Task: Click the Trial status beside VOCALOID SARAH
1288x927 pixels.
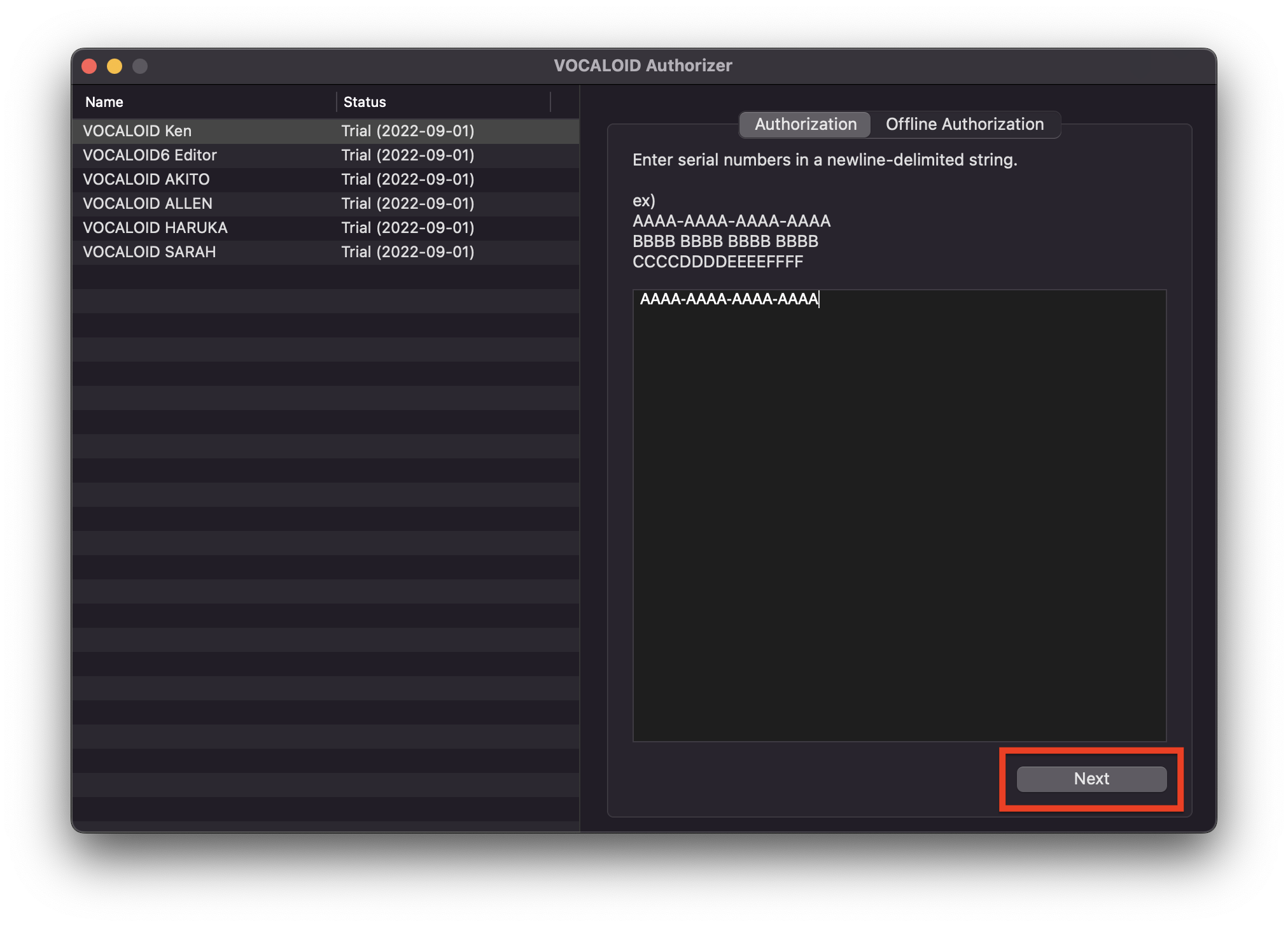Action: tap(407, 251)
